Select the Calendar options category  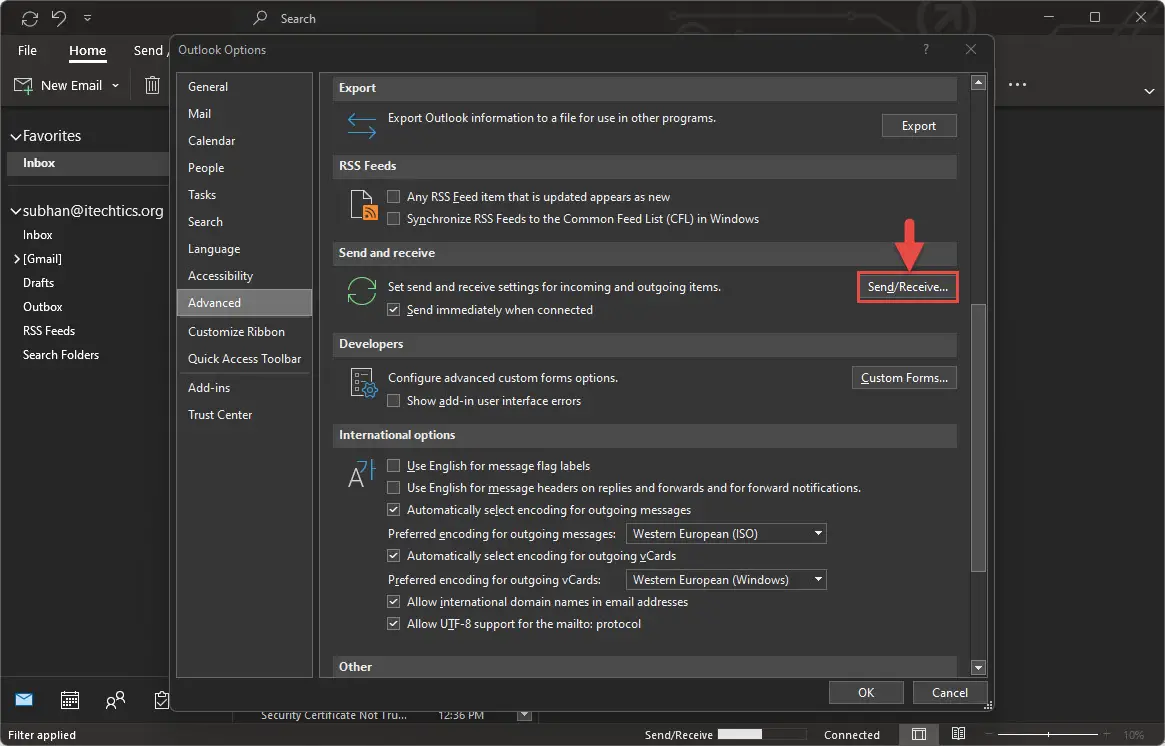point(244,140)
